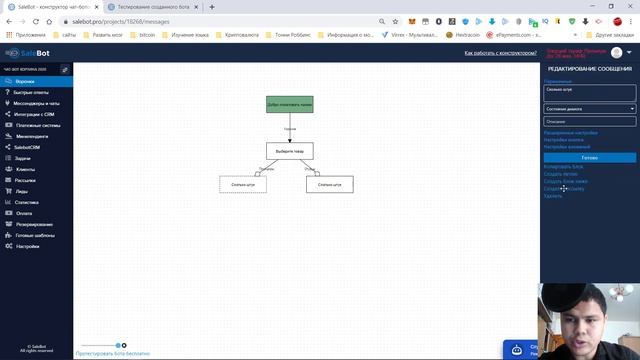Click the Лиды cart icon
Viewport: 640px width, 360px height.
point(8,191)
